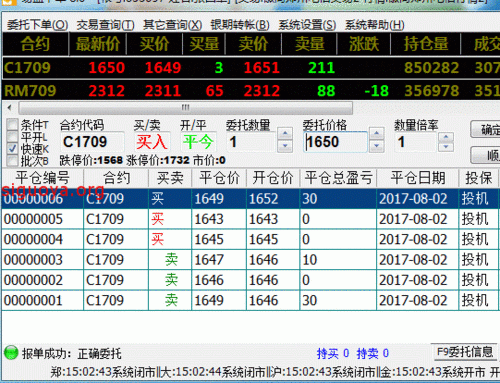Enable the 批次B checkbox

point(12,161)
